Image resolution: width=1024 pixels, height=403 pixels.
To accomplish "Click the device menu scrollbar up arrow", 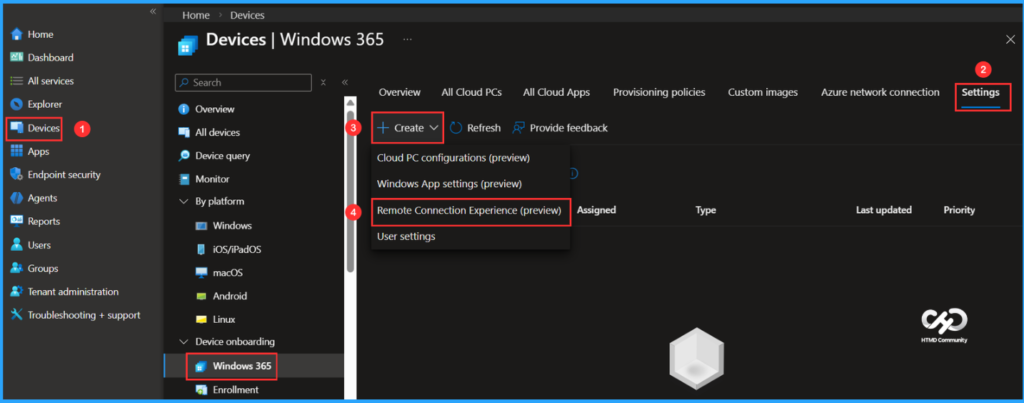I will pos(351,101).
